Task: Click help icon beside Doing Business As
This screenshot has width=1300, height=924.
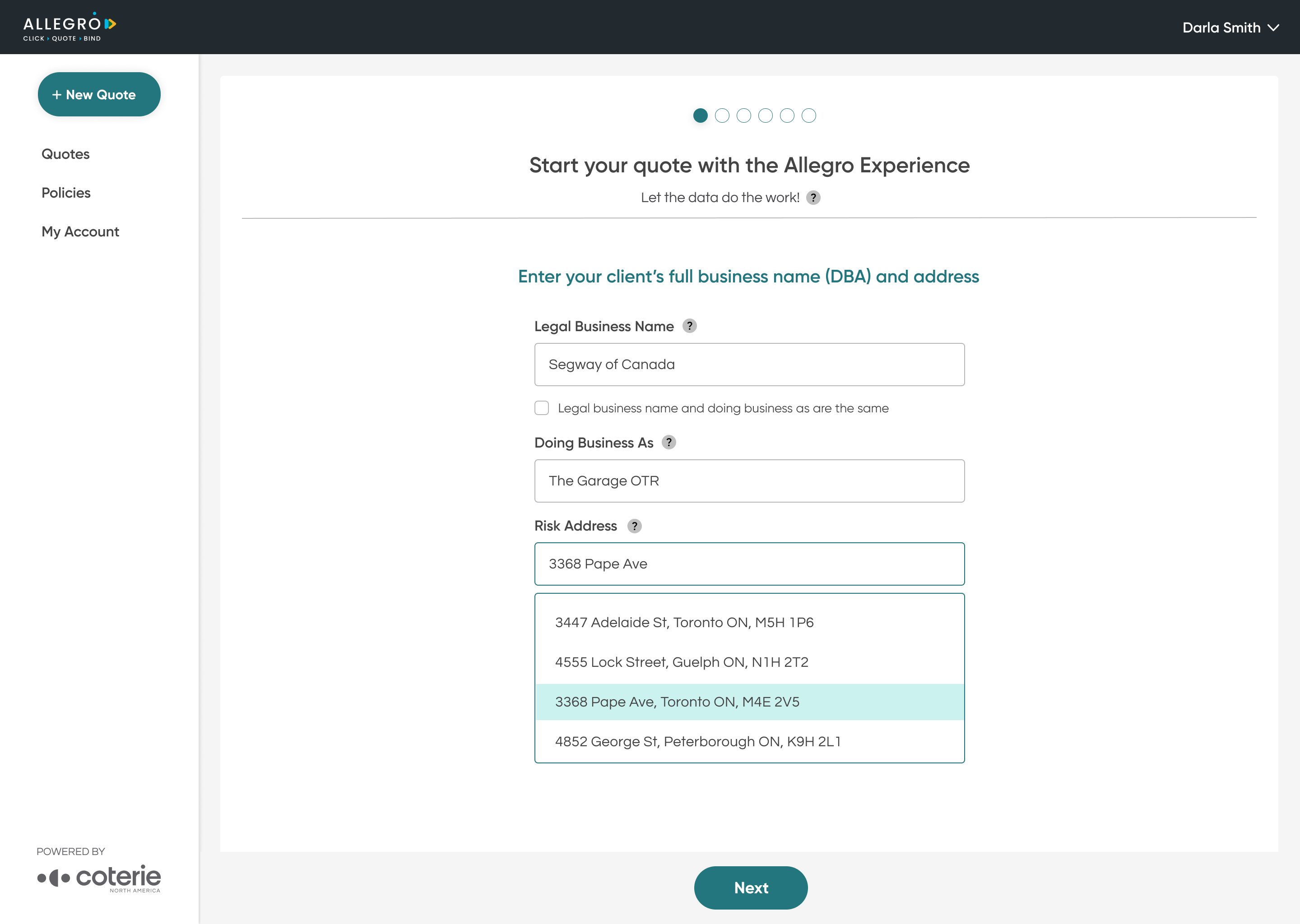Action: (669, 442)
